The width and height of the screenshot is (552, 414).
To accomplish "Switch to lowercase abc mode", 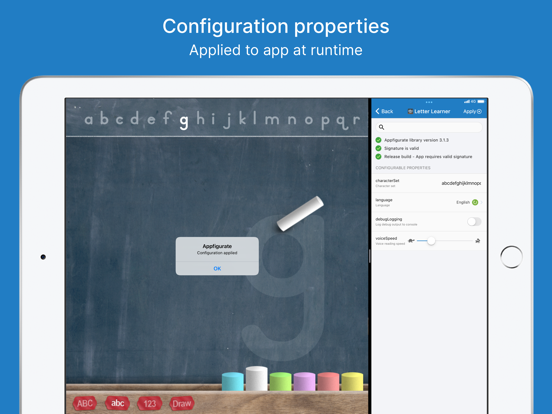I will (x=118, y=403).
